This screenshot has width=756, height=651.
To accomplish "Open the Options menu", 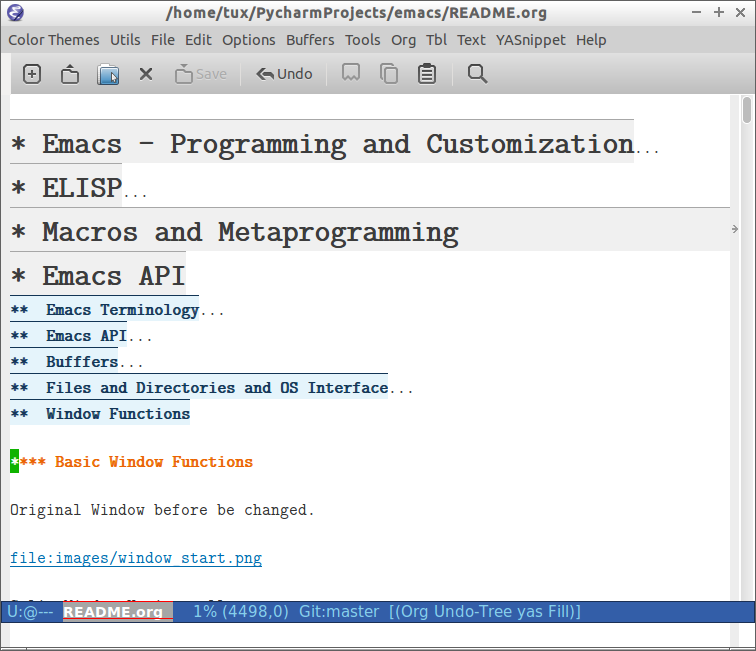I will point(248,40).
